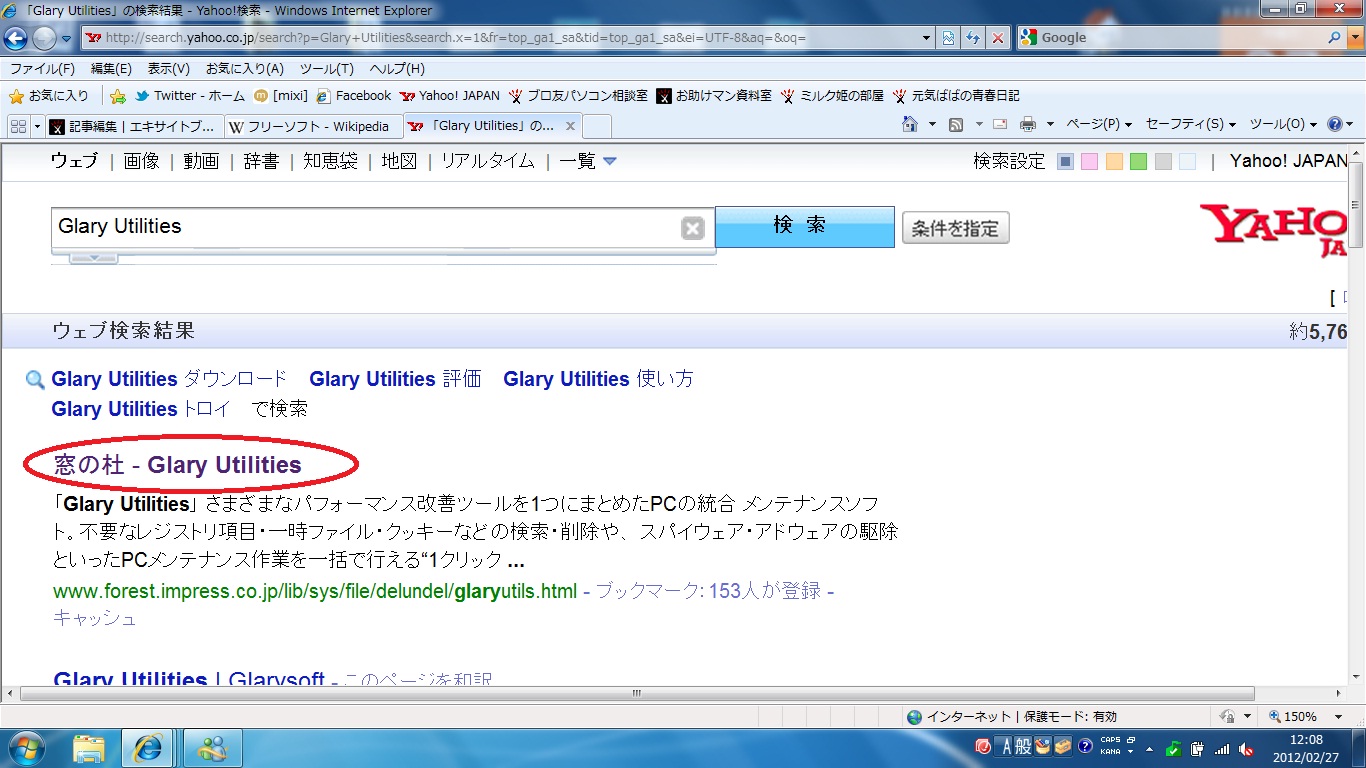
Task: Open ツール(T) menu in menu bar
Action: 327,69
